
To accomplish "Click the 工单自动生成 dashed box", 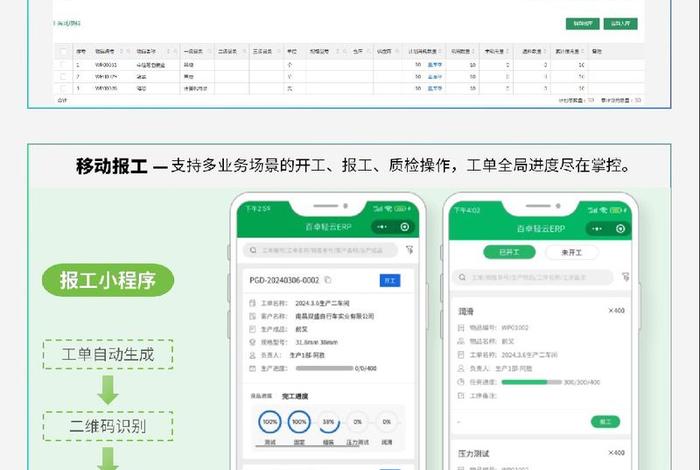I will pos(108,354).
